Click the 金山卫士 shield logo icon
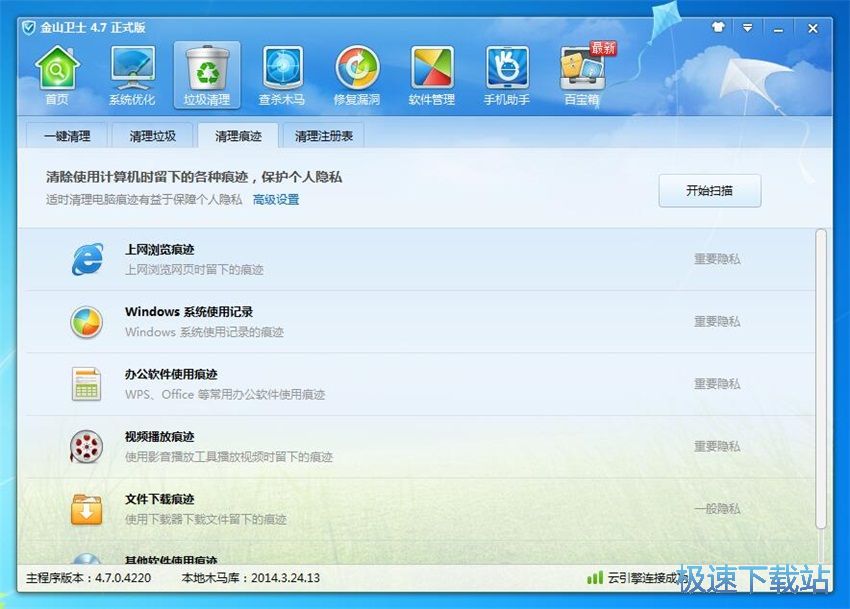The image size is (850, 609). pos(29,27)
